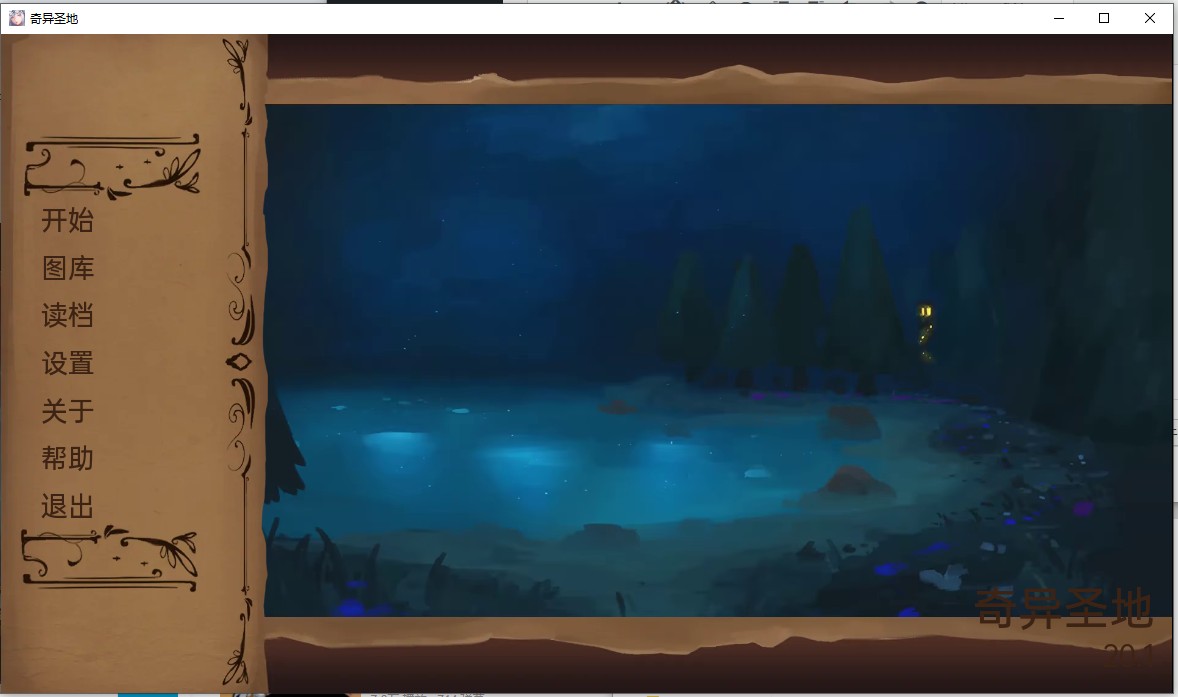Open the 帮助 (Help) entry
Viewport: 1178px width, 697px height.
(67, 459)
